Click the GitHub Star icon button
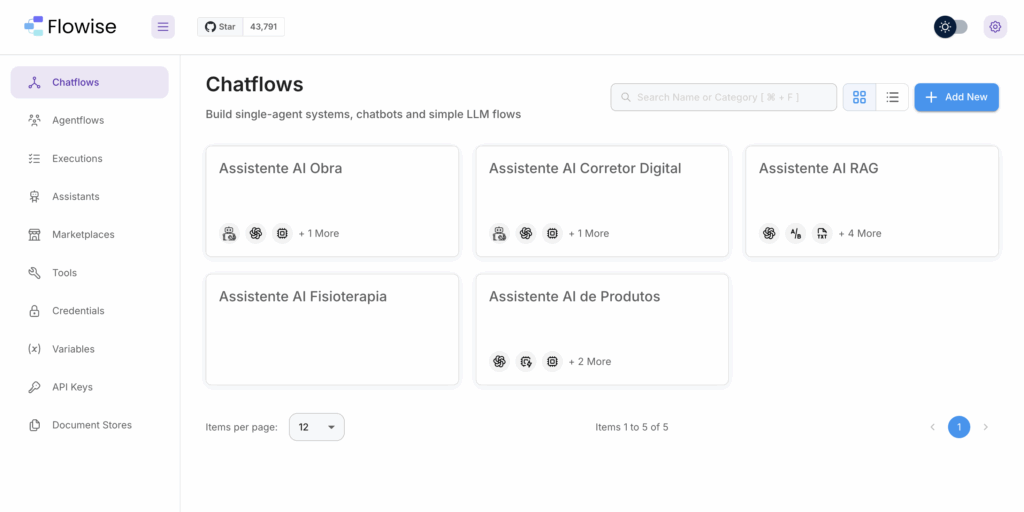Screen dimensions: 1024x512 point(221,27)
